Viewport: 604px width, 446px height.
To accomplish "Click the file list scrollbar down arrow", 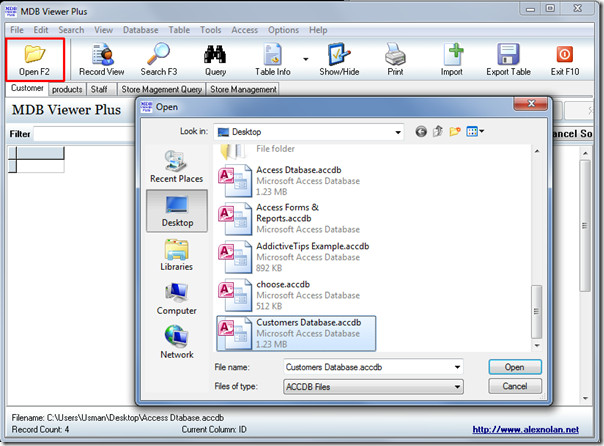I will (x=537, y=345).
